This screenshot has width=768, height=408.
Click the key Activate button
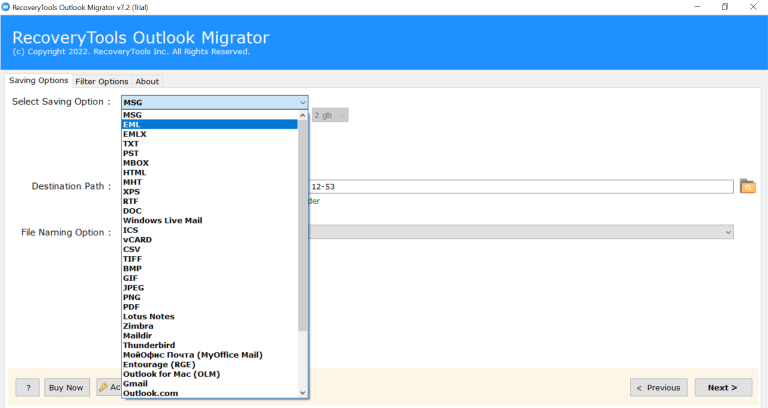click(x=109, y=387)
